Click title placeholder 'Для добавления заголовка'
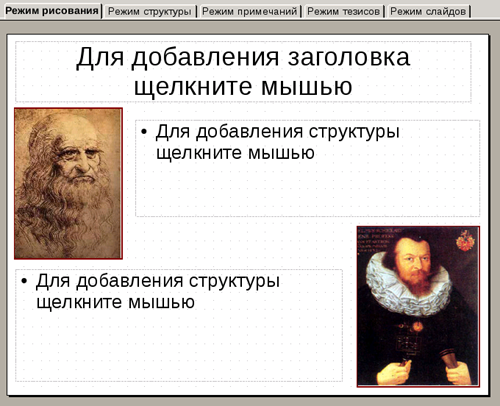The height and width of the screenshot is (406, 500). [243, 71]
